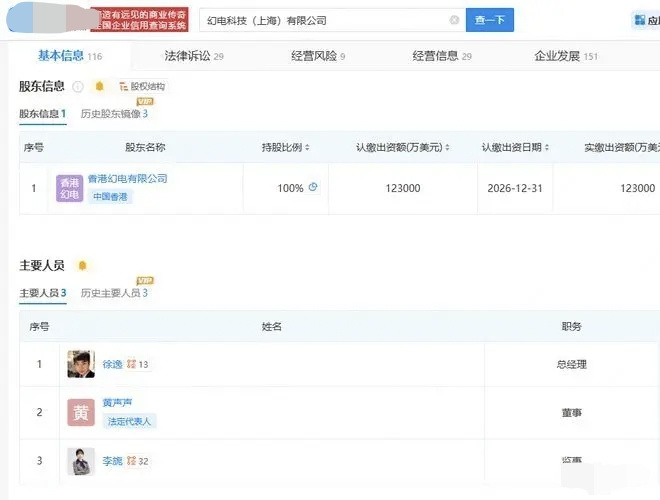Click the 123000 subscribed capital cell
Viewport: 660px width, 500px height.
(403, 188)
